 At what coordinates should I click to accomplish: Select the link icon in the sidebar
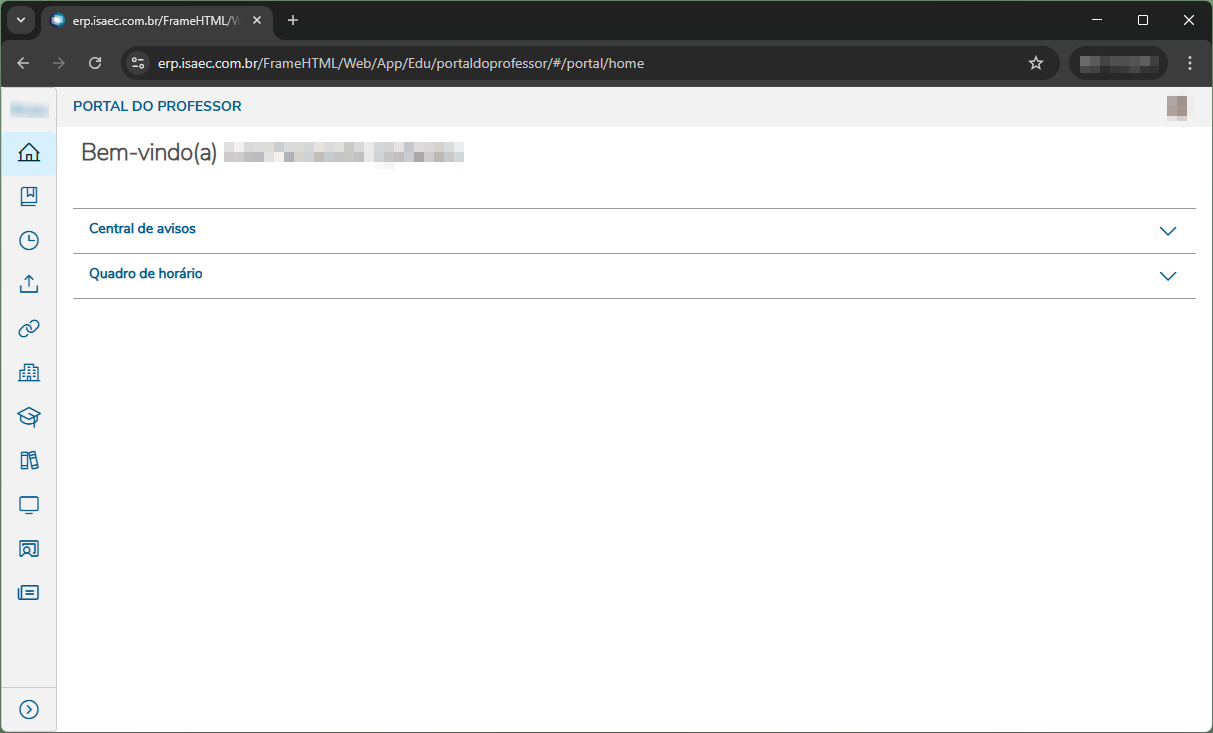pos(28,328)
